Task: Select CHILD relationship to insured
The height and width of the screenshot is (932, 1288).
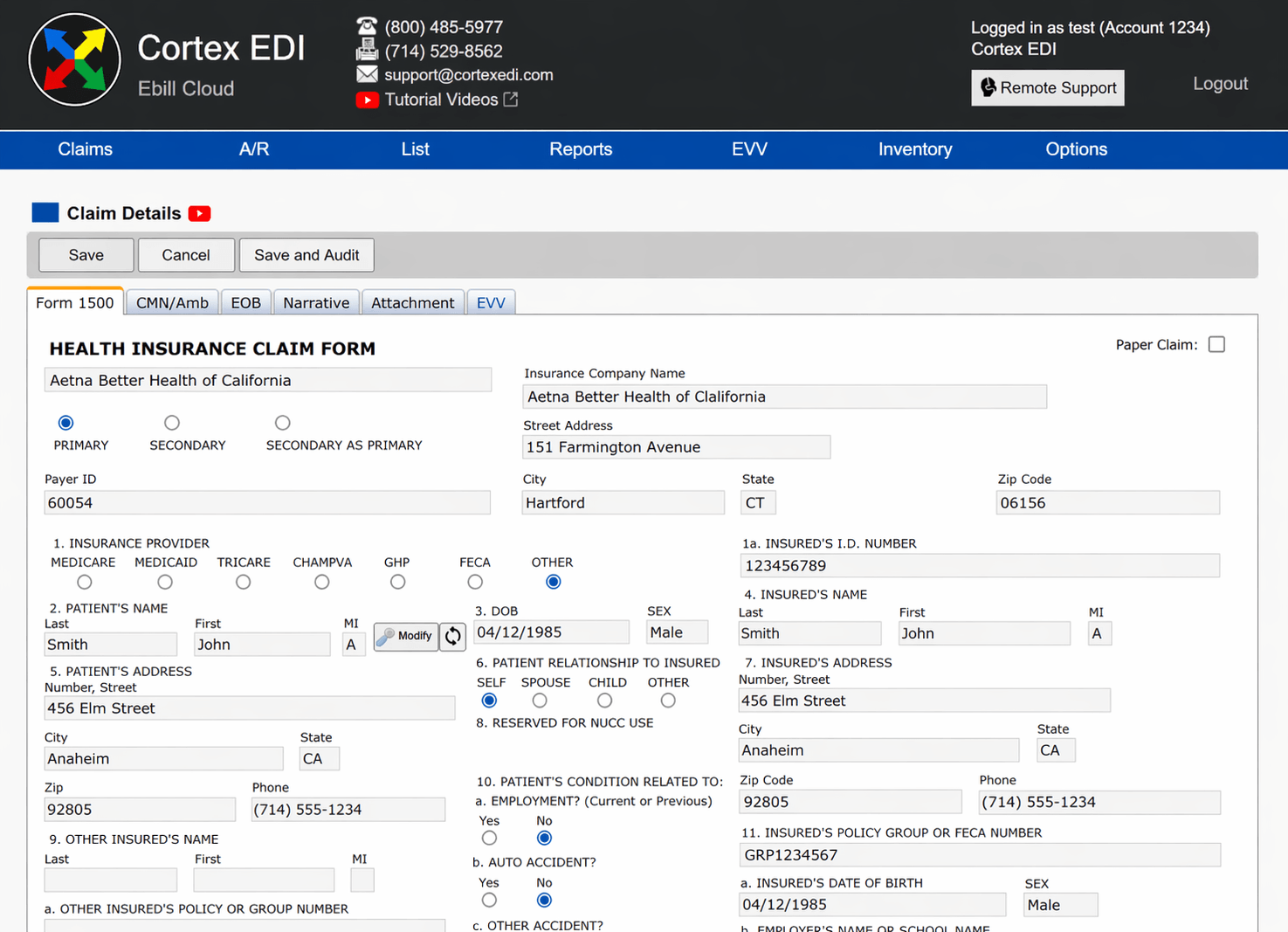Action: 604,701
